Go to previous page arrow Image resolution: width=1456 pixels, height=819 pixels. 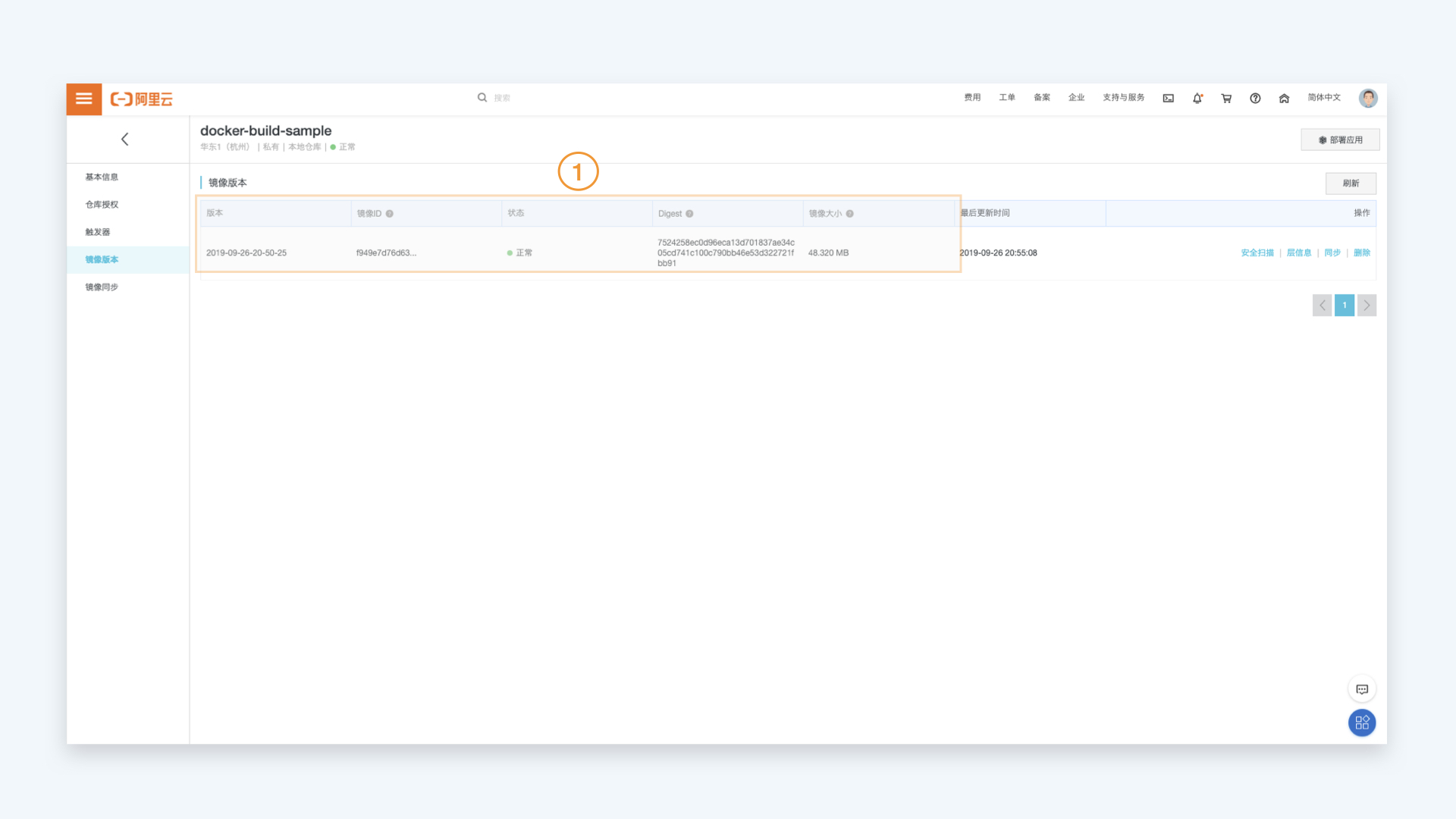(1322, 306)
